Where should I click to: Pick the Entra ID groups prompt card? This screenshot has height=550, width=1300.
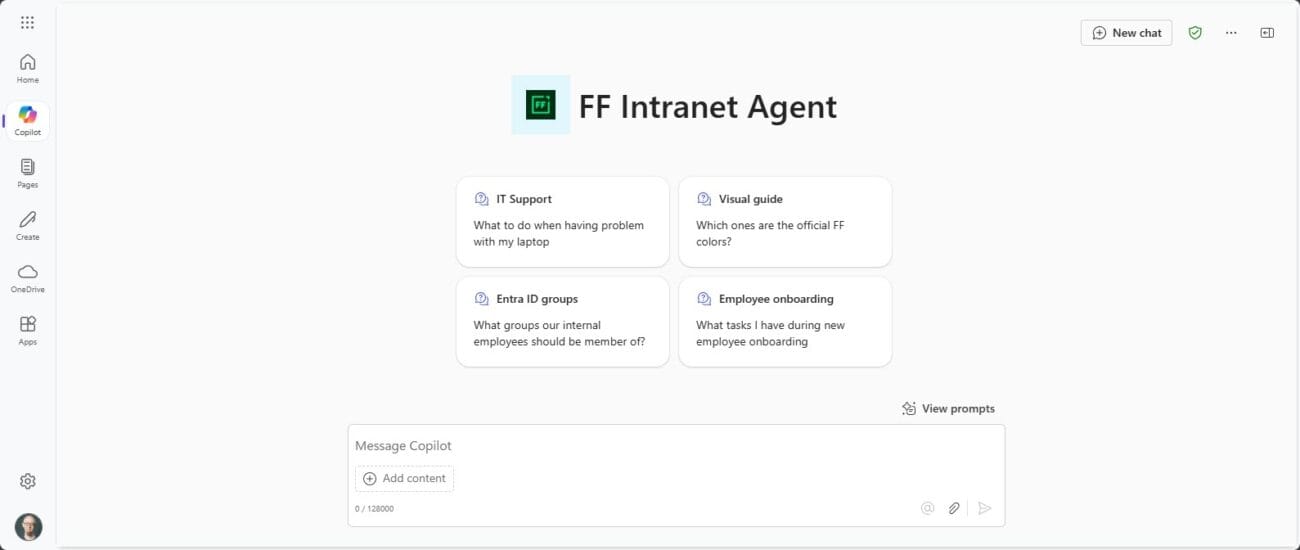click(x=562, y=322)
